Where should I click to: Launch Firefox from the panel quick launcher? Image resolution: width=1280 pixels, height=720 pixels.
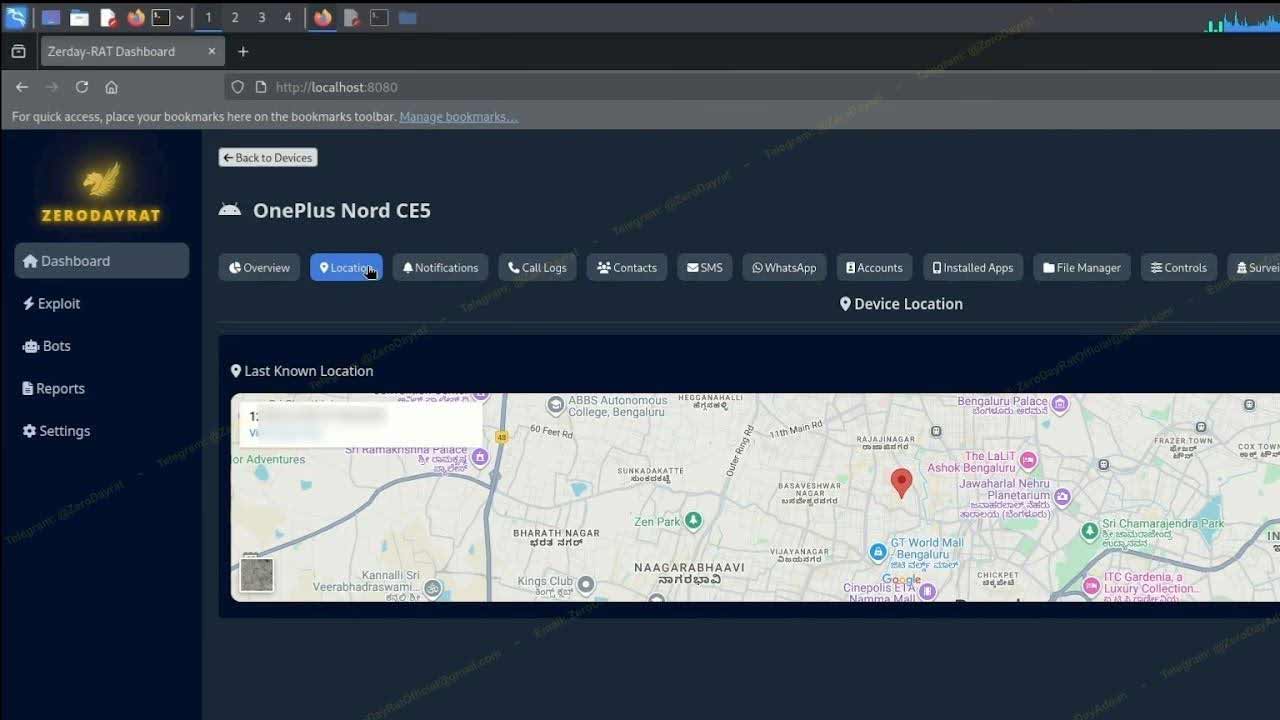136,17
